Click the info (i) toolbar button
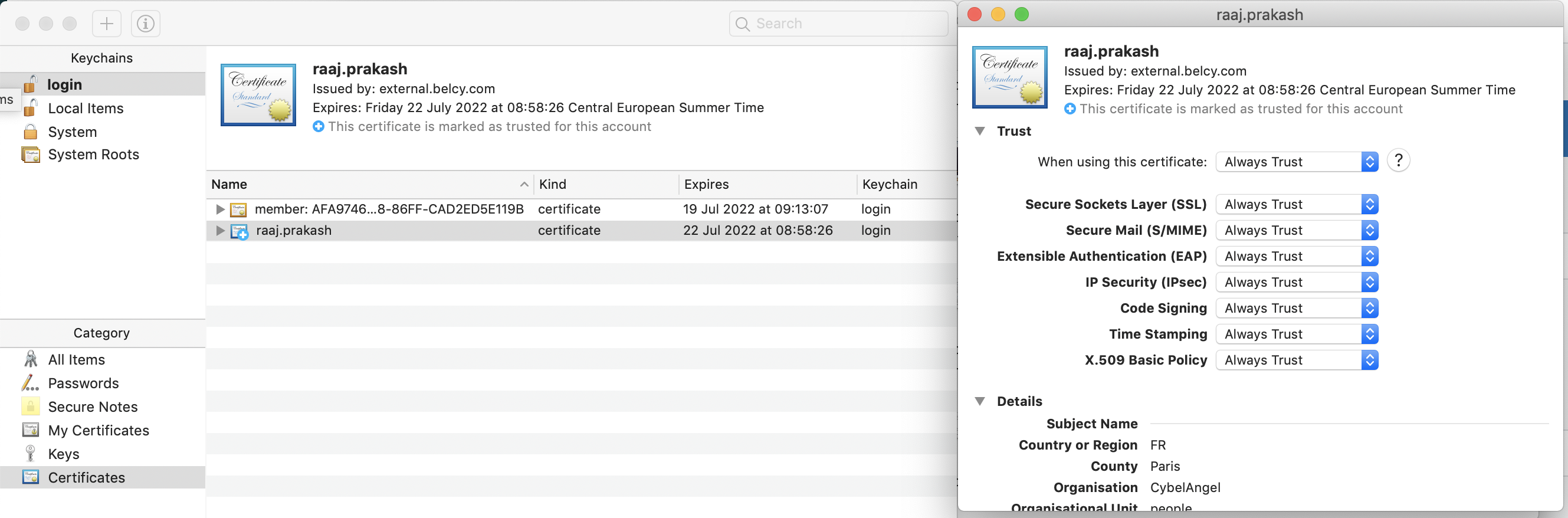 pyautogui.click(x=145, y=24)
